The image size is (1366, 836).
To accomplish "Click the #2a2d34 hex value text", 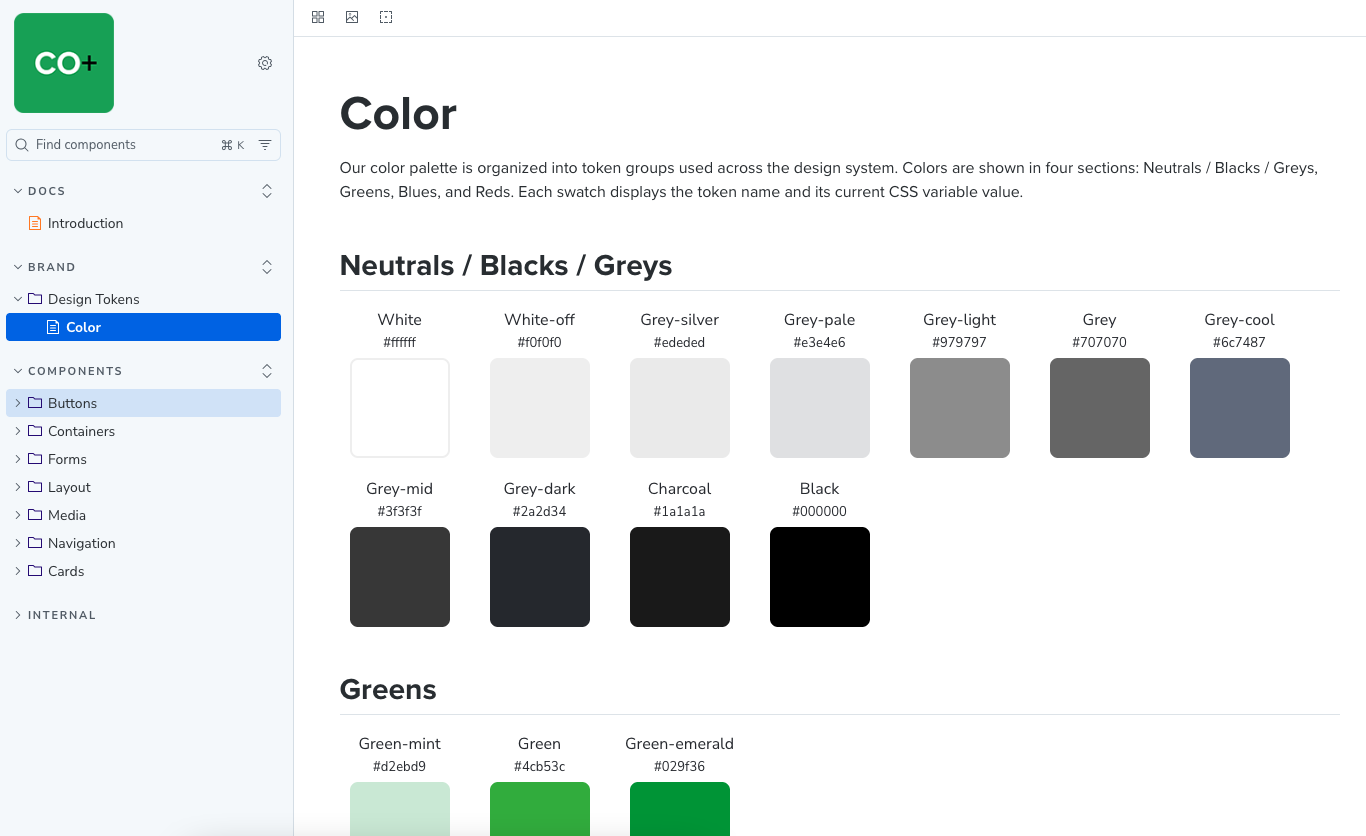I will [540, 511].
